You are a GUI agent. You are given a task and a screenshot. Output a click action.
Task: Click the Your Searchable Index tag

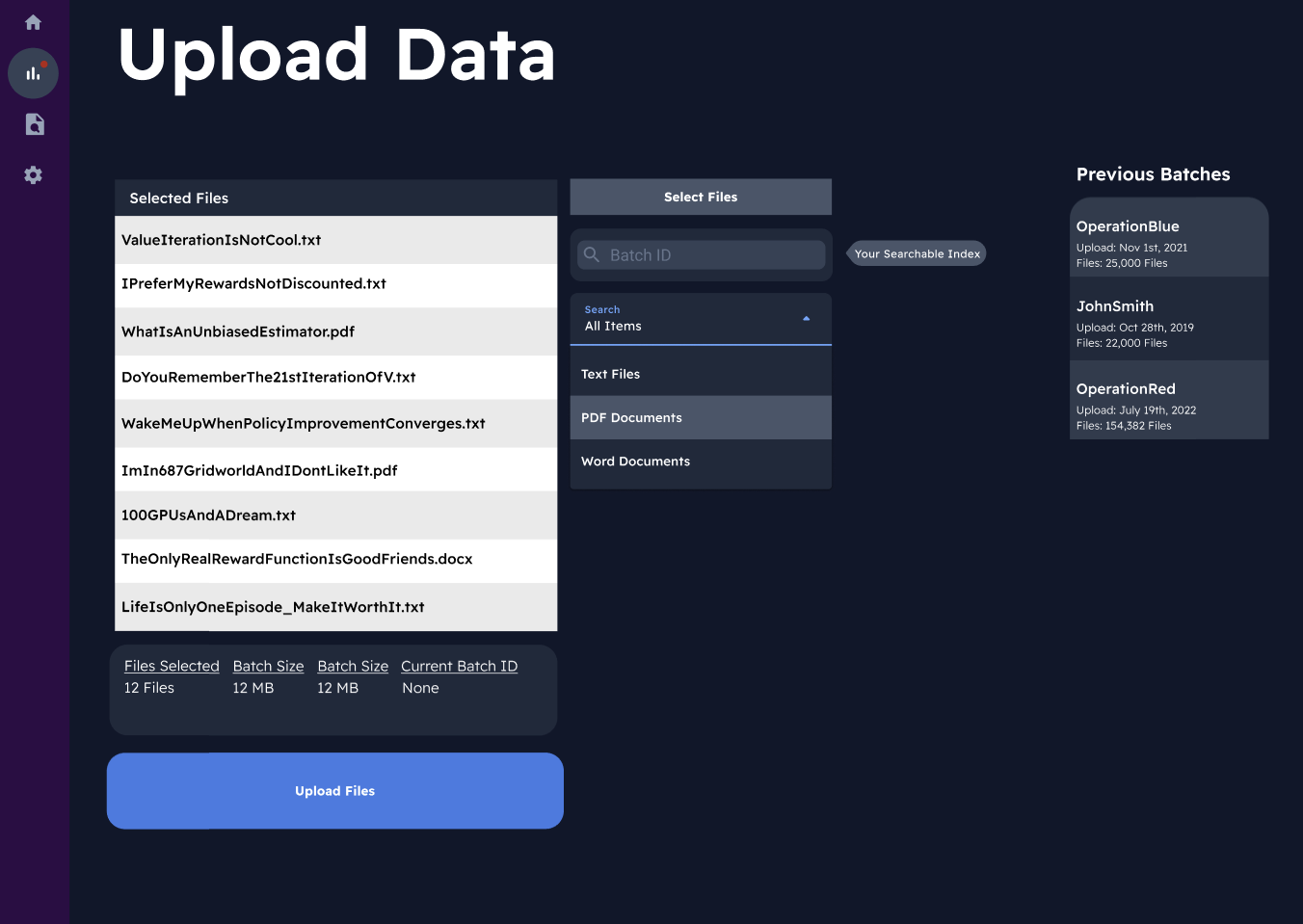[x=917, y=253]
